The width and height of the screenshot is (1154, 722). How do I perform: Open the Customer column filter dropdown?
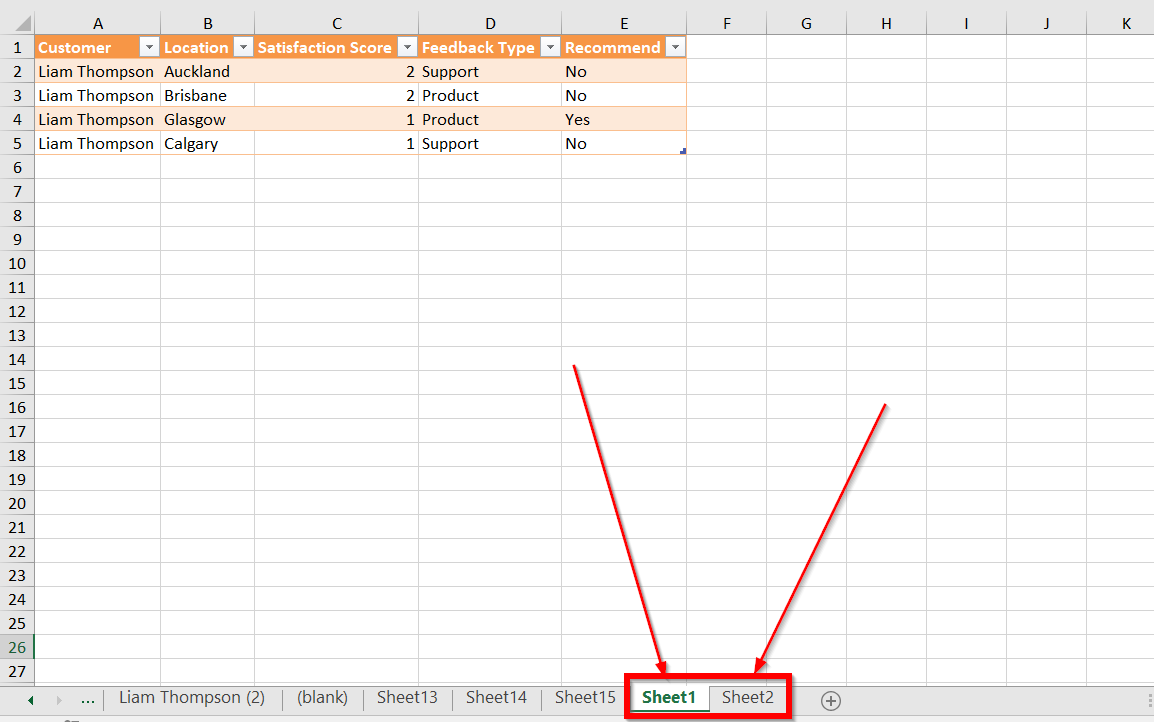[x=149, y=47]
